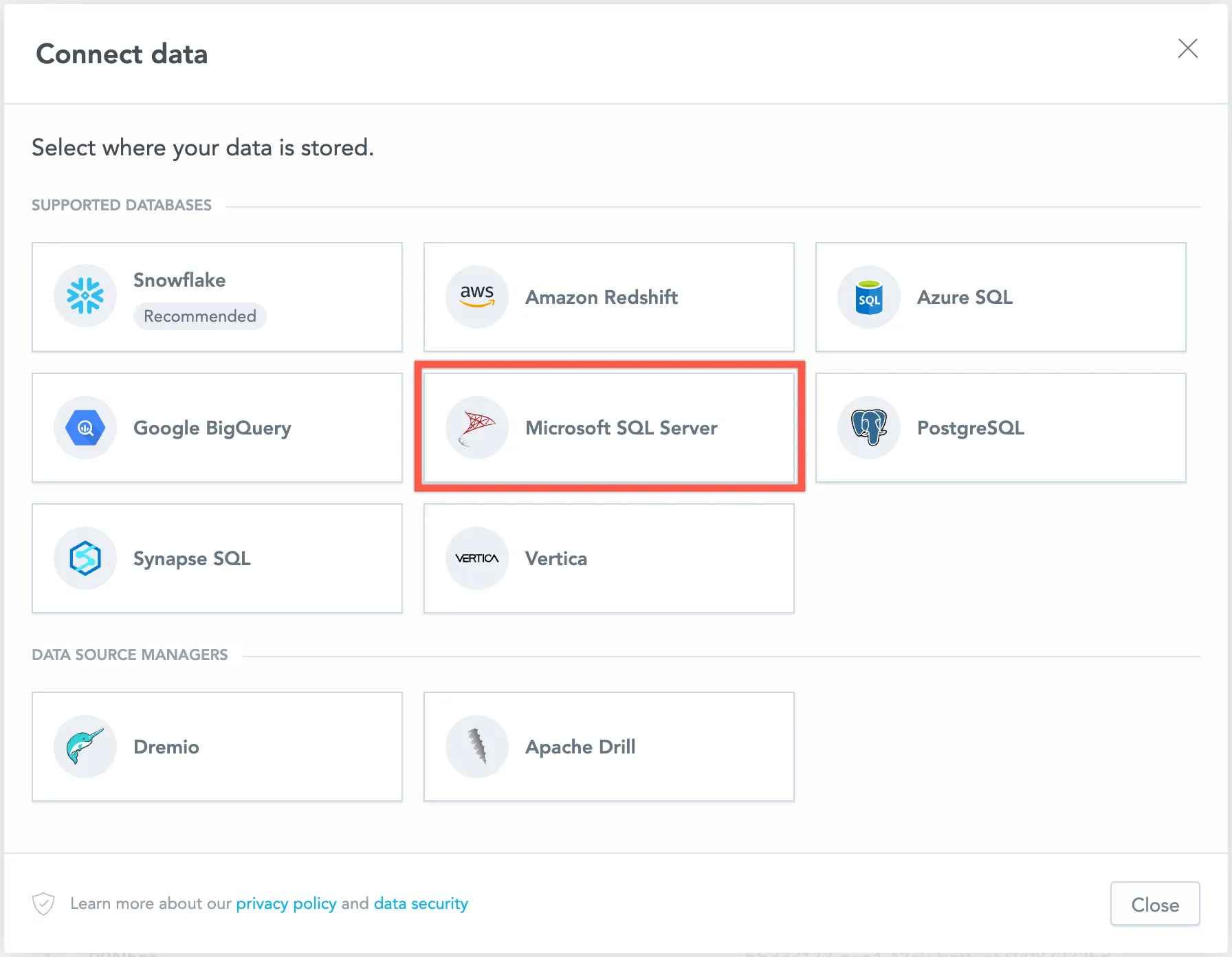Click the Recommended badge under Snowflake
The image size is (1232, 957).
pos(199,316)
